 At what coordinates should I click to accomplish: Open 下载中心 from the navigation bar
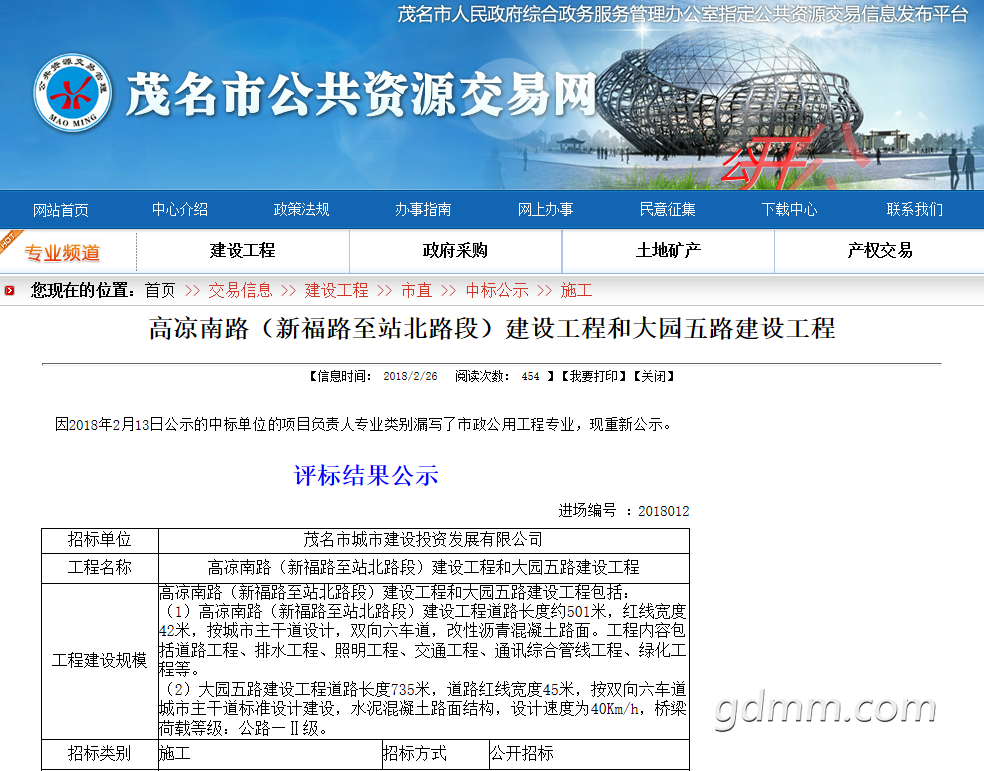[789, 210]
